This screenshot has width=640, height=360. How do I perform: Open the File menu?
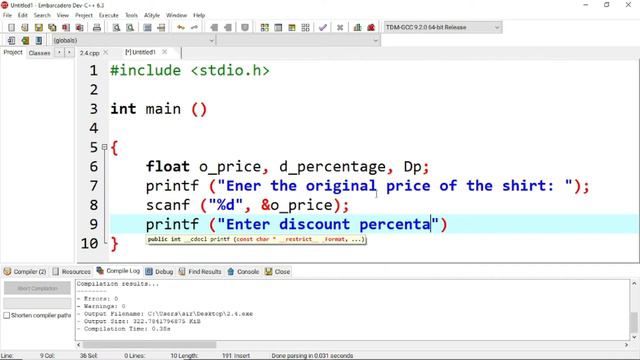pyautogui.click(x=7, y=15)
